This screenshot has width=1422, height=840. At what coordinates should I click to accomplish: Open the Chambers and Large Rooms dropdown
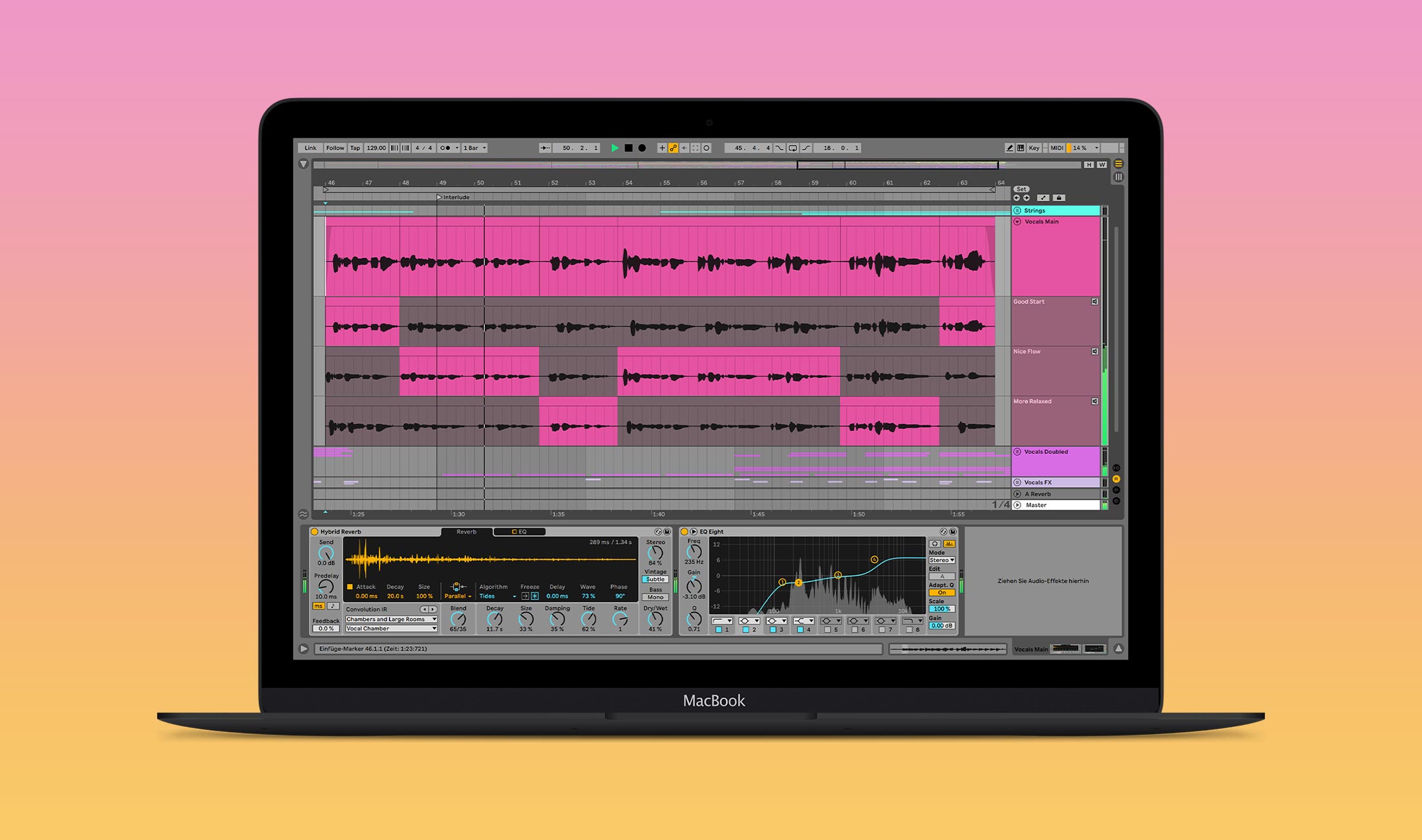(x=391, y=619)
